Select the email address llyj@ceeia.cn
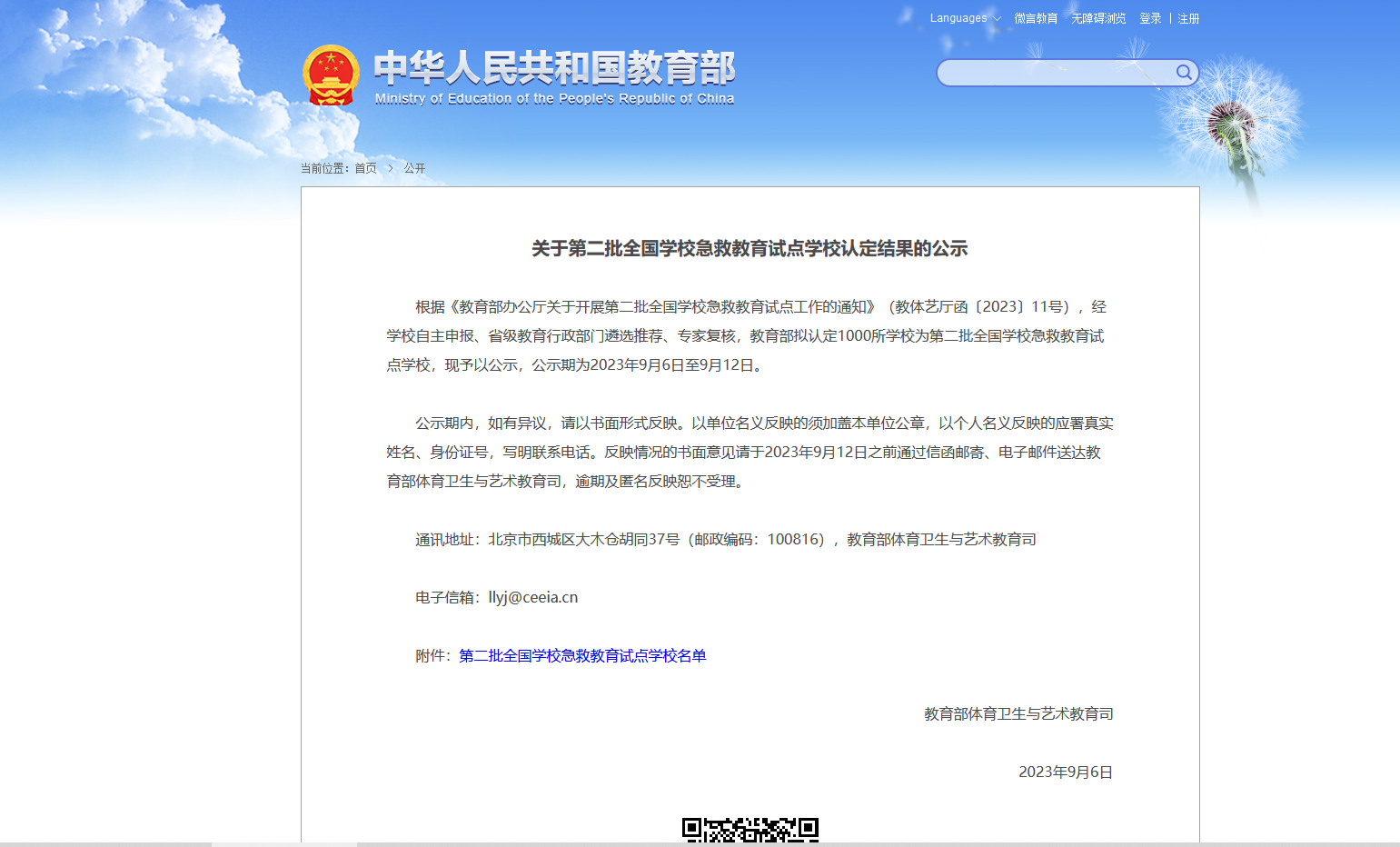The image size is (1400, 847). [533, 597]
